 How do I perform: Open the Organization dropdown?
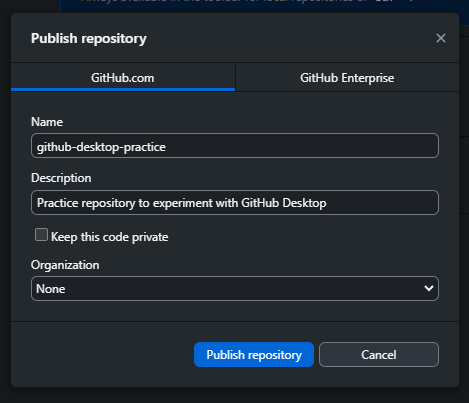235,288
